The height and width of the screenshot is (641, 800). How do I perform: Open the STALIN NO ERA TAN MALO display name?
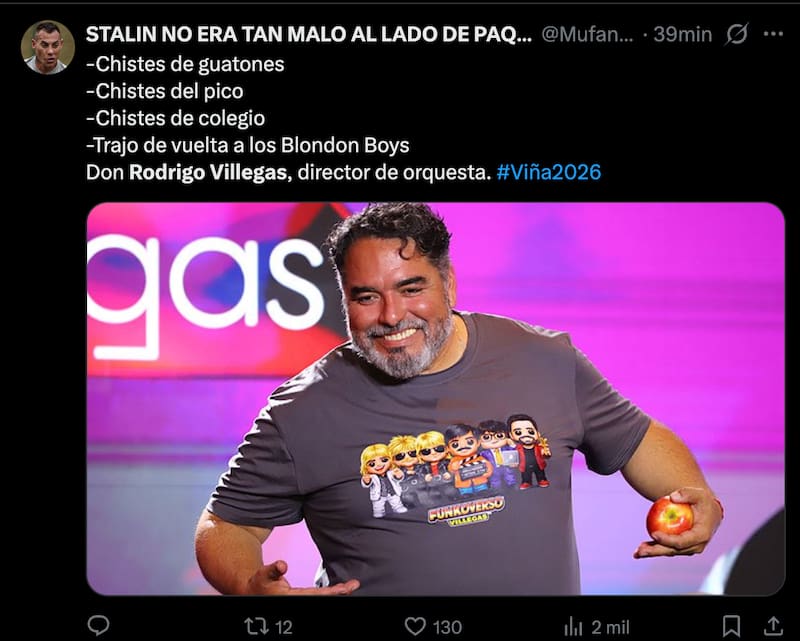pyautogui.click(x=309, y=34)
